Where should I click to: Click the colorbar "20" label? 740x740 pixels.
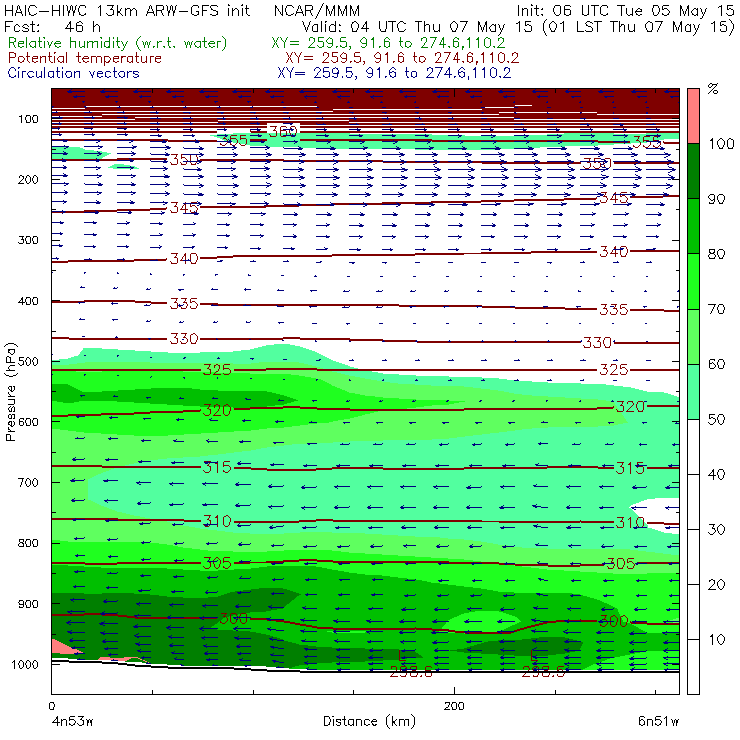coord(716,585)
